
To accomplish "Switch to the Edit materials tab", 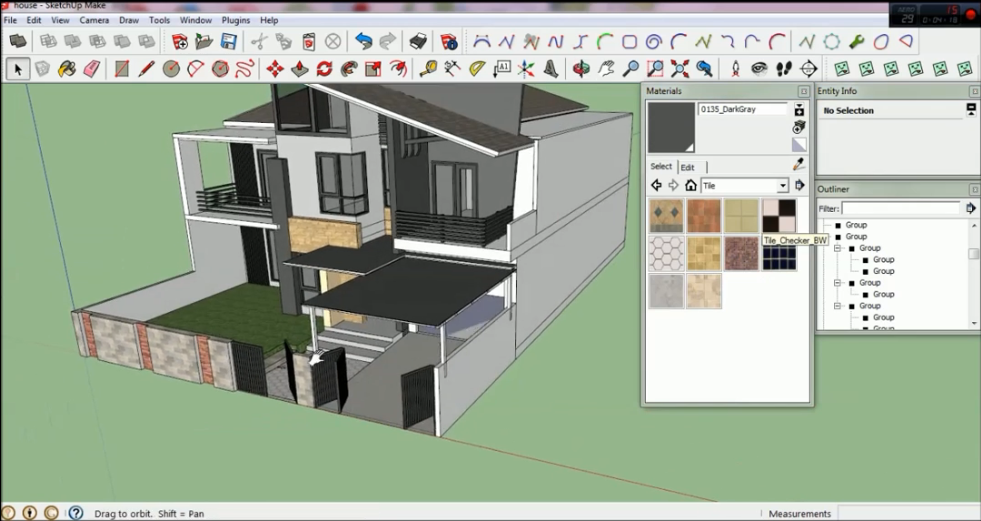I will click(x=688, y=167).
